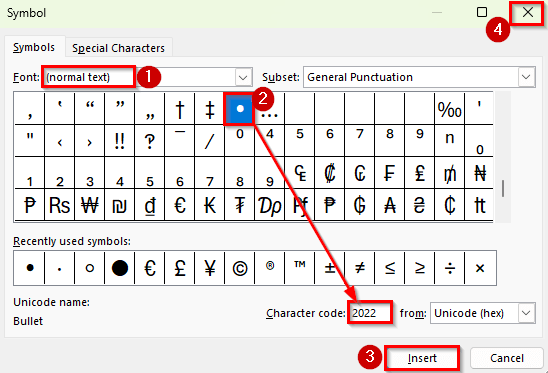The width and height of the screenshot is (548, 373).
Task: Switch to the Special Characters tab
Action: coord(118,48)
